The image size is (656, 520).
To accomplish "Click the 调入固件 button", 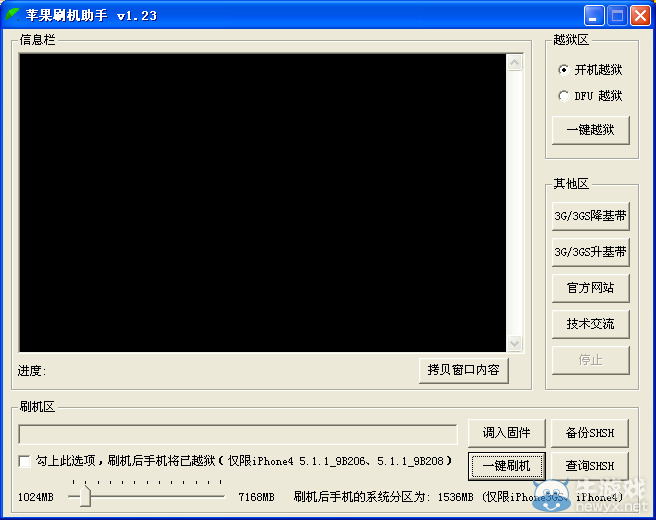I will (x=507, y=433).
